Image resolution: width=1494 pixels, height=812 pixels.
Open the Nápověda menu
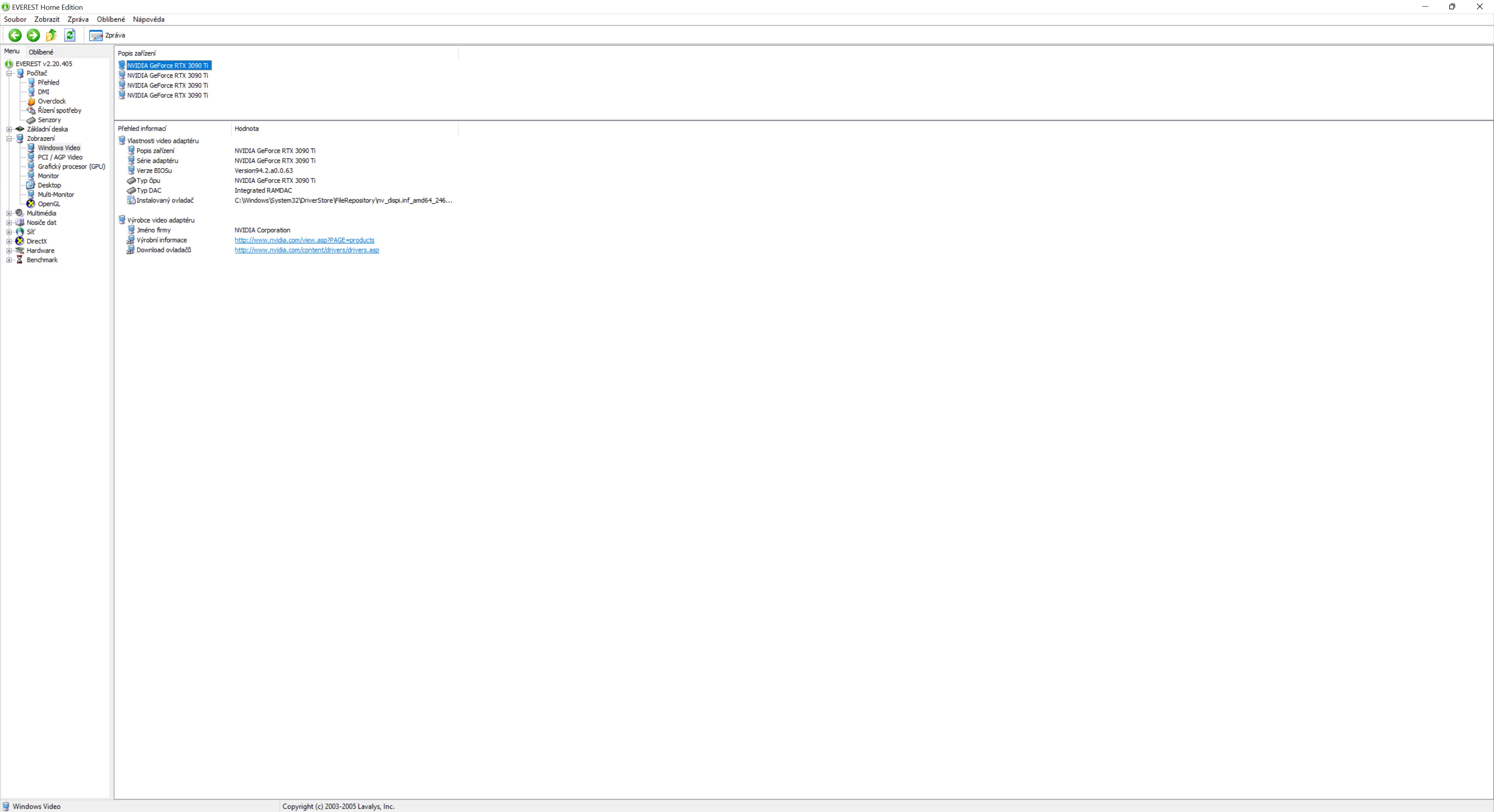coord(149,20)
